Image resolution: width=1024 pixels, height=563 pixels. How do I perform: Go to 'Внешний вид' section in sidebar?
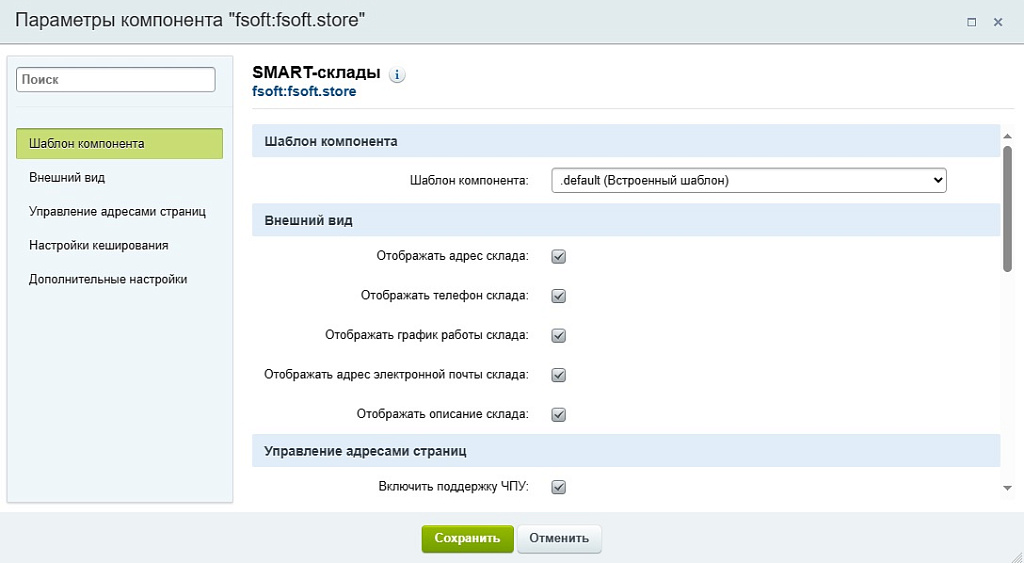tap(67, 177)
